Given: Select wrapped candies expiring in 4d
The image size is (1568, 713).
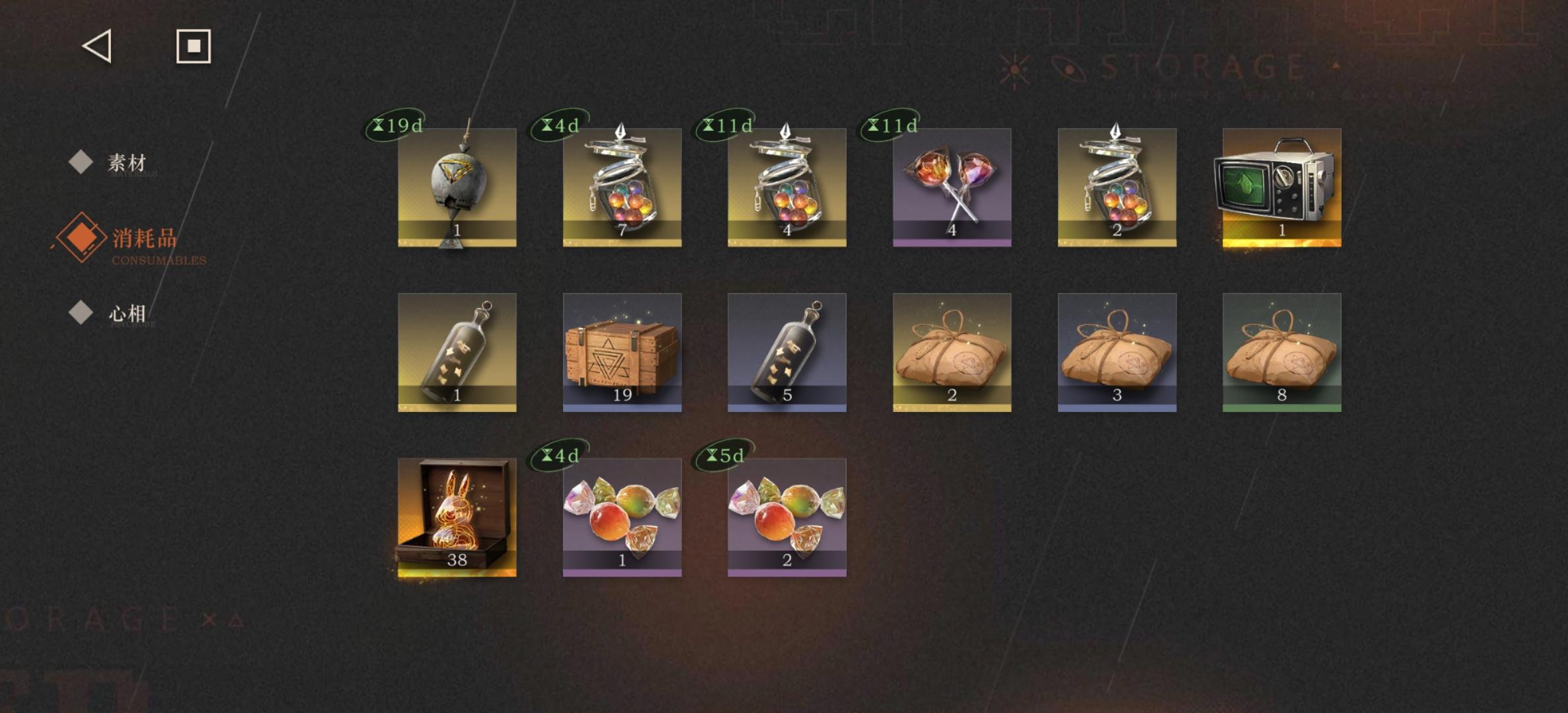Looking at the screenshot, I should tap(622, 518).
